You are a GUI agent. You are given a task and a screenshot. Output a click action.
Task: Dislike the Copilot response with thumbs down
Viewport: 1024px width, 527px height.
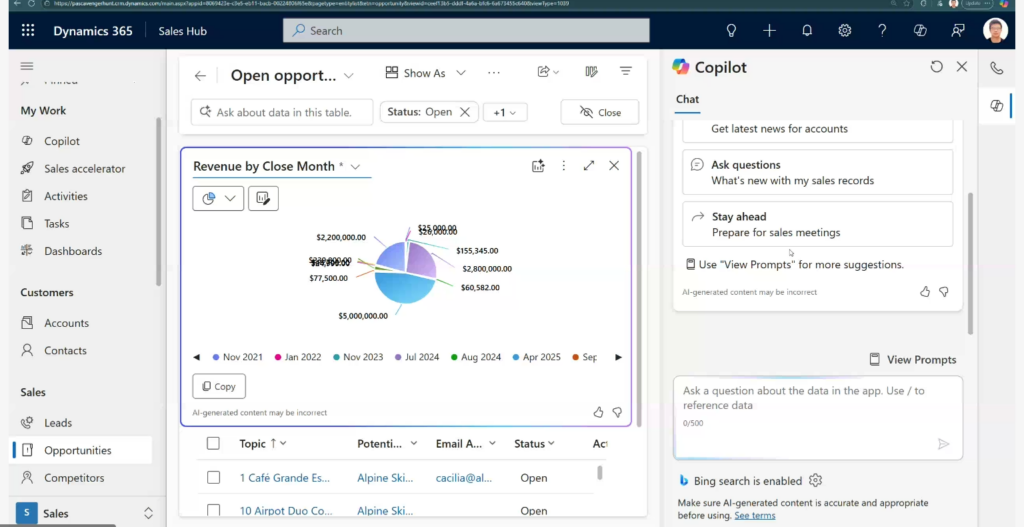point(944,292)
